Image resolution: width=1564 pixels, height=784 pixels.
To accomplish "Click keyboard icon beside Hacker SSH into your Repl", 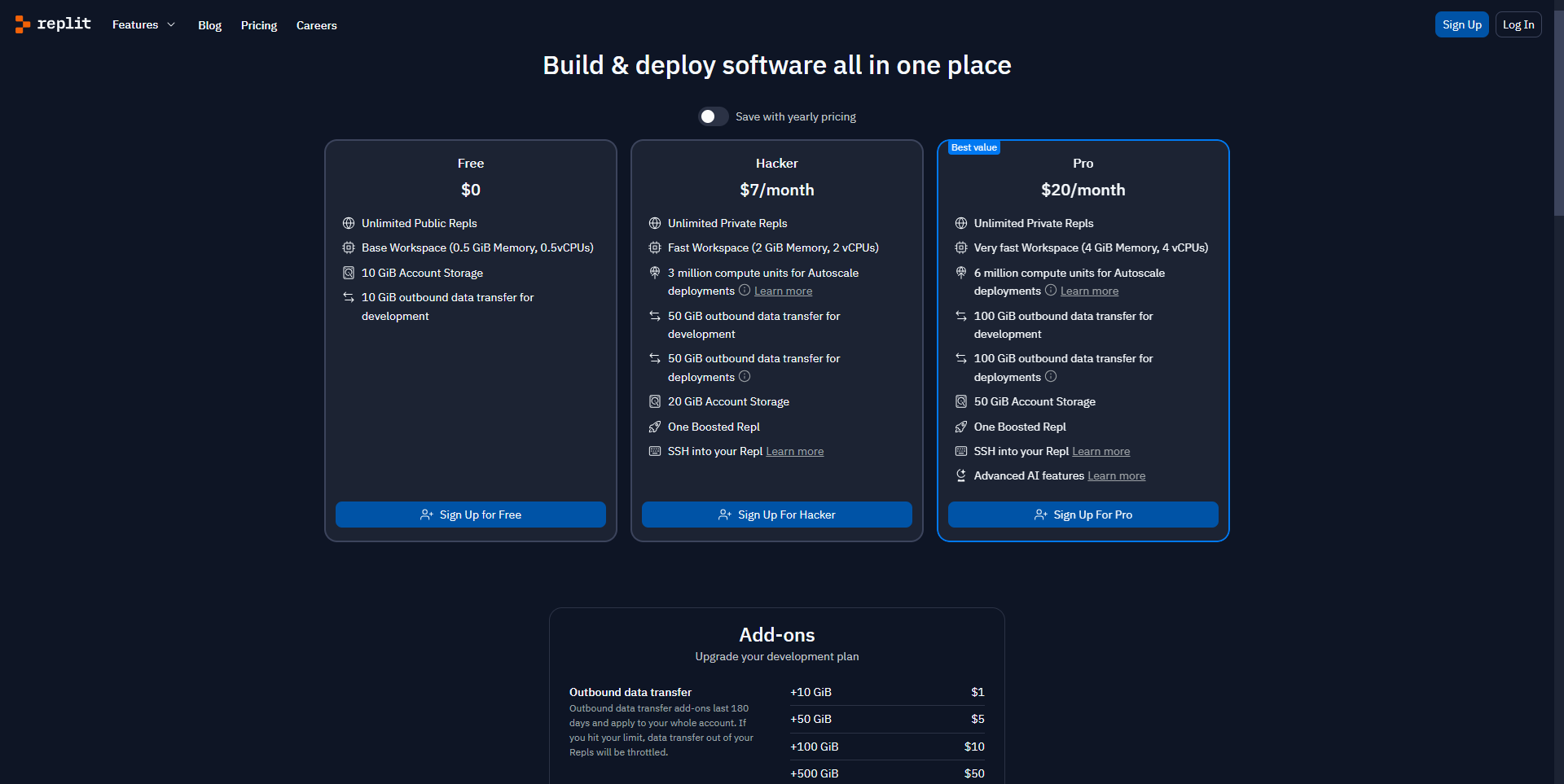I will pos(655,451).
